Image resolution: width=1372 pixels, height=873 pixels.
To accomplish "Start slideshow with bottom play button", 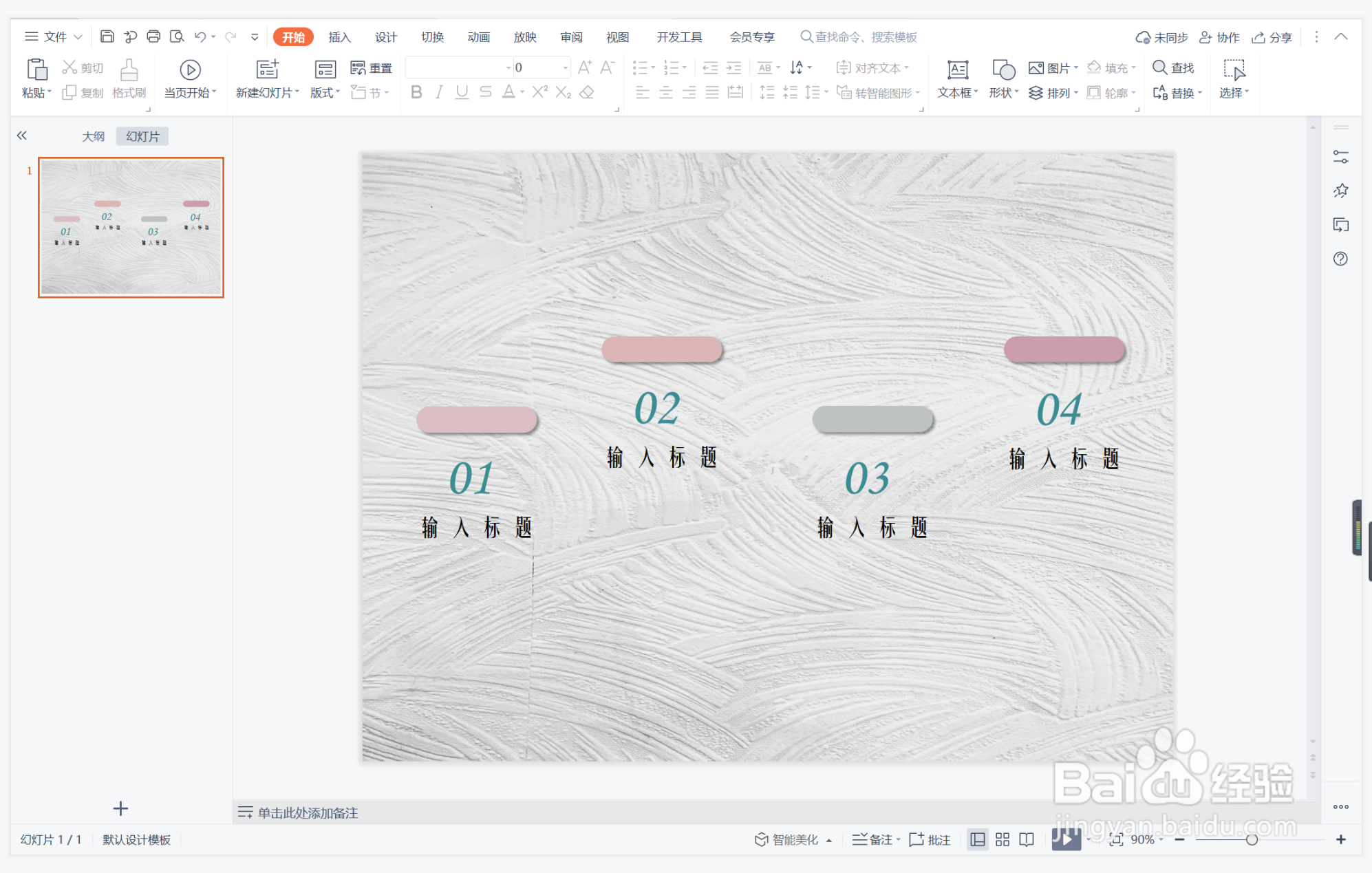I will (x=1065, y=839).
